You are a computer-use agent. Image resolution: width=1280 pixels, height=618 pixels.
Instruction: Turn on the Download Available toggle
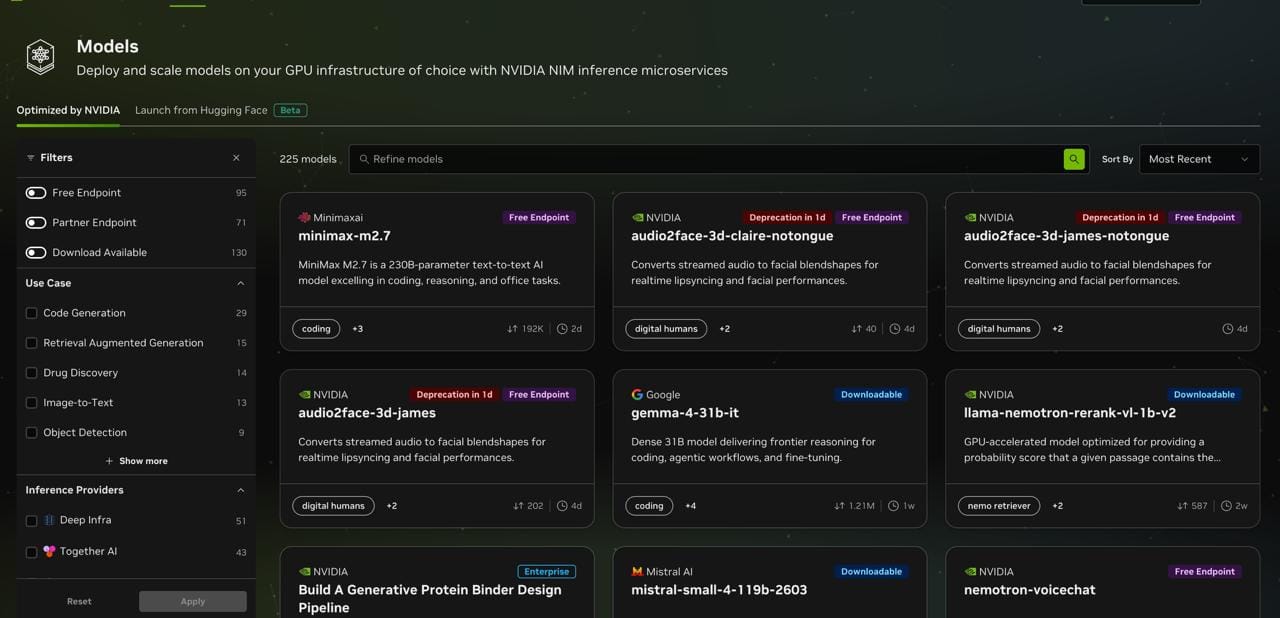point(36,253)
